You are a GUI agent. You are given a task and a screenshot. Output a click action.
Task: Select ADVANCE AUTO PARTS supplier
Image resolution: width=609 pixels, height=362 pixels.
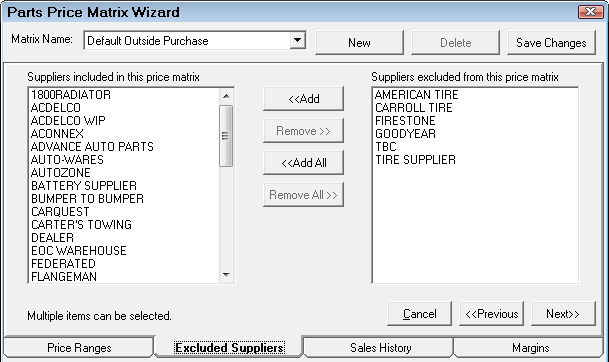(124, 147)
